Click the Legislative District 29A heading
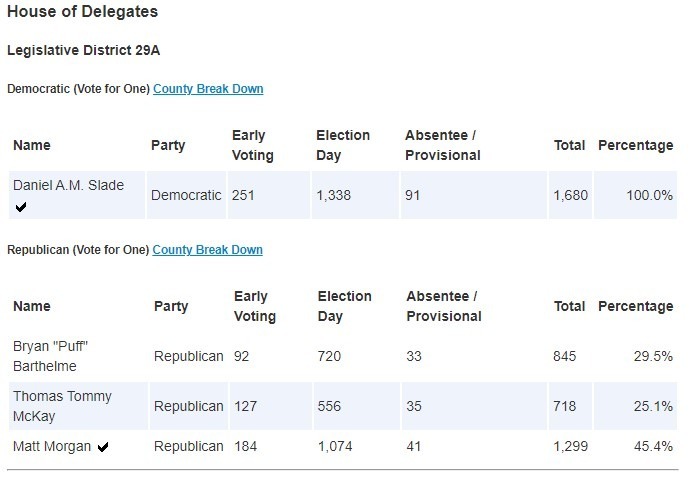 click(x=83, y=50)
